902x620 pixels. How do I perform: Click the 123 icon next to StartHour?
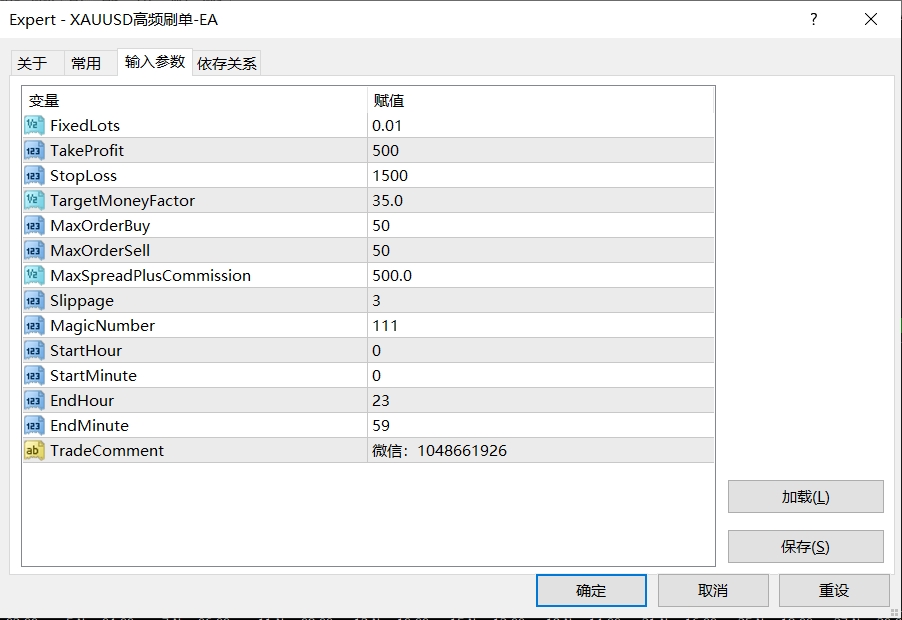35,350
